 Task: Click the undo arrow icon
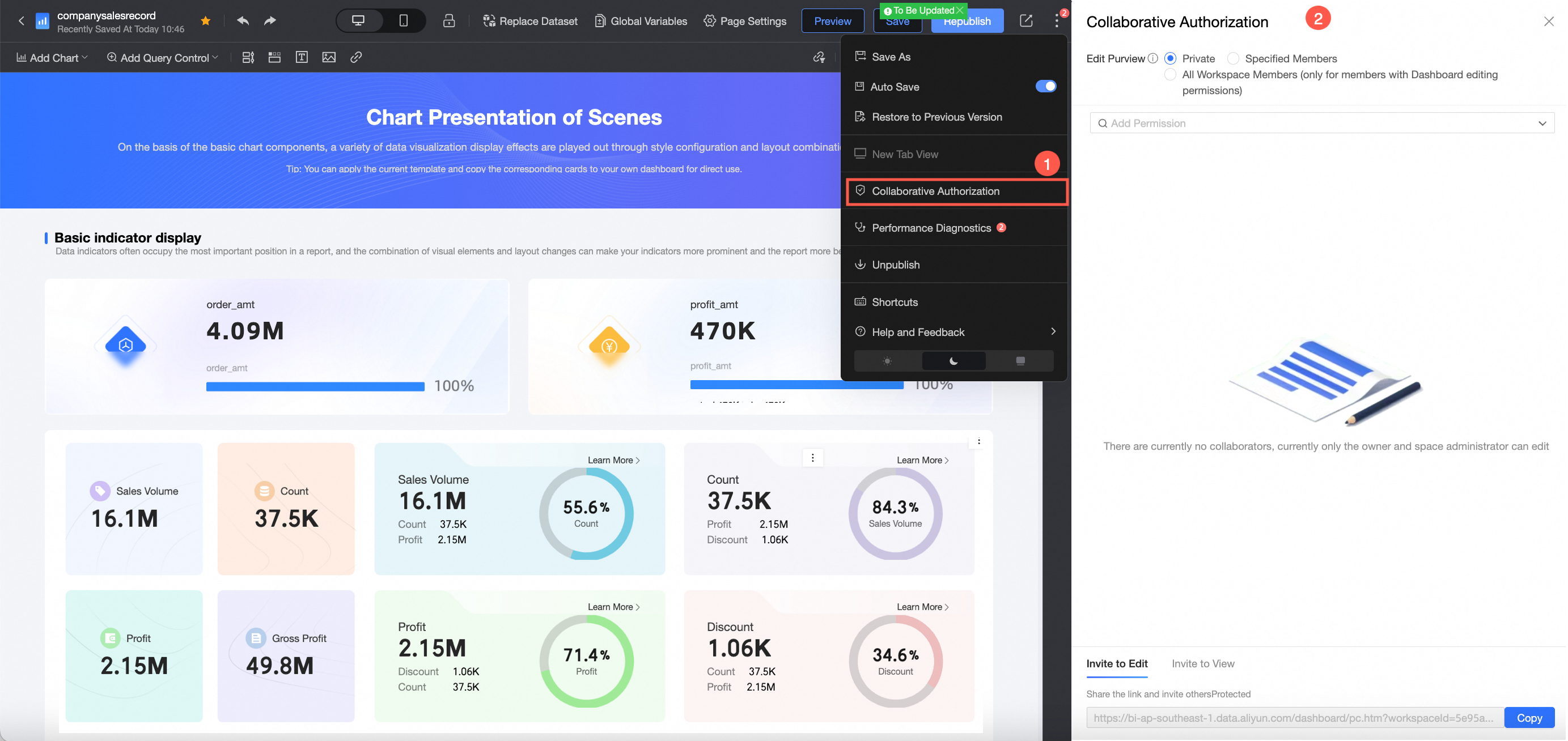click(243, 21)
